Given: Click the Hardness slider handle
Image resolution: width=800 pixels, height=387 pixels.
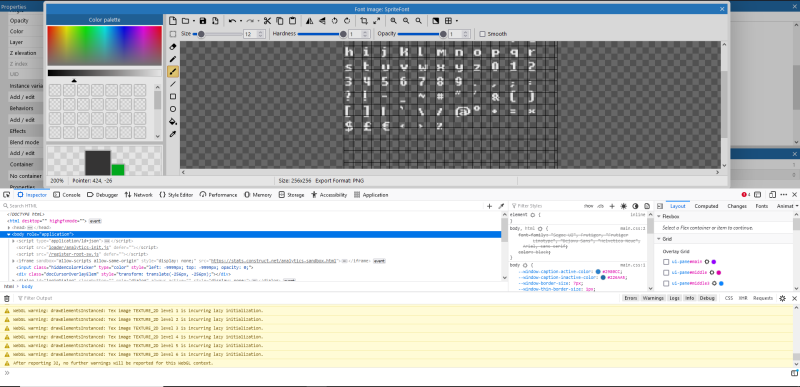Looking at the screenshot, I should (343, 34).
